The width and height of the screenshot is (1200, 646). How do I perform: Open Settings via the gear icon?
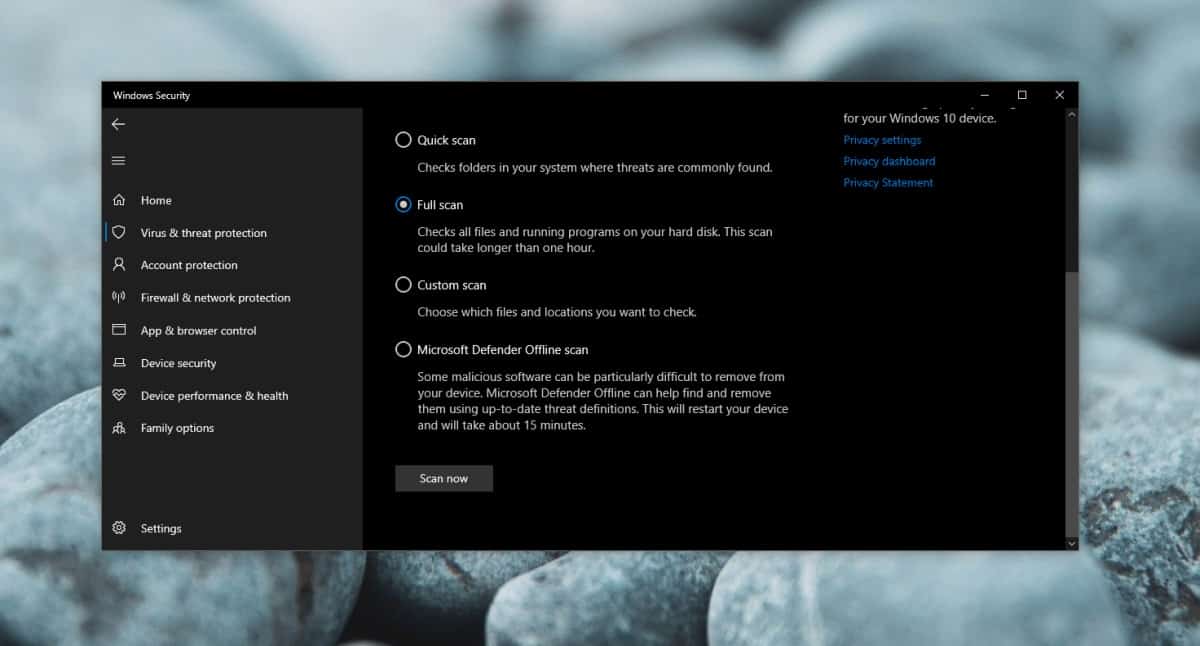click(x=119, y=528)
